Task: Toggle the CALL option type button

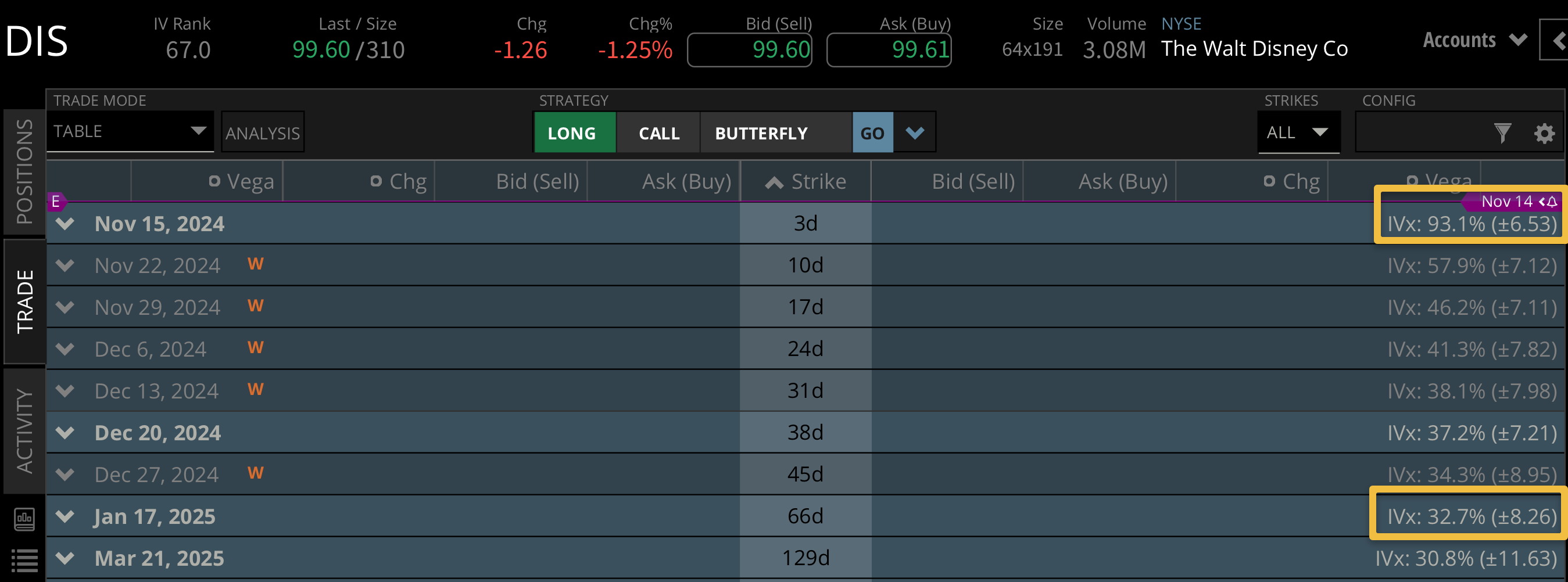Action: point(658,132)
